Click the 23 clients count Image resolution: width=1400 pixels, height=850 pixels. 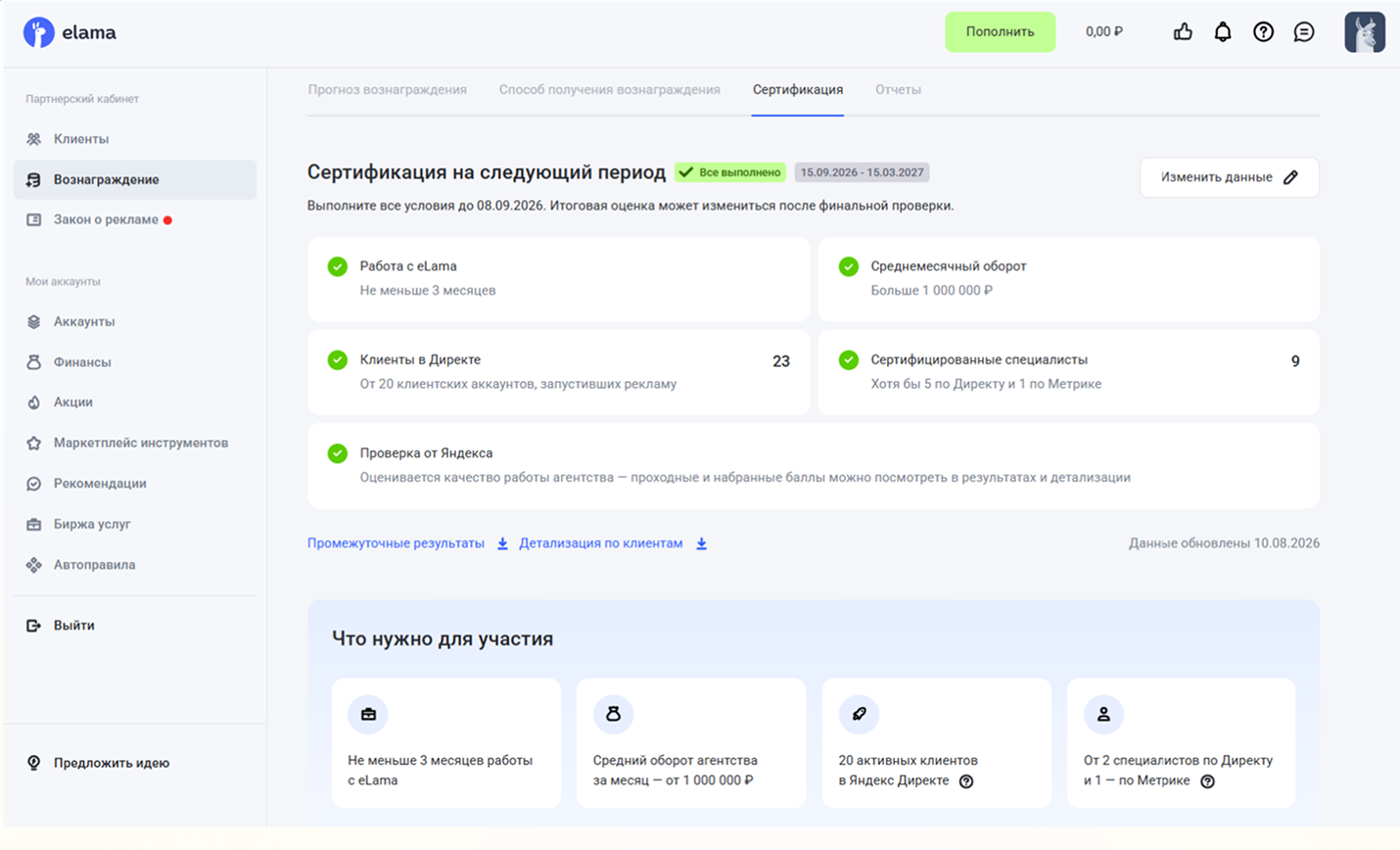click(x=781, y=361)
